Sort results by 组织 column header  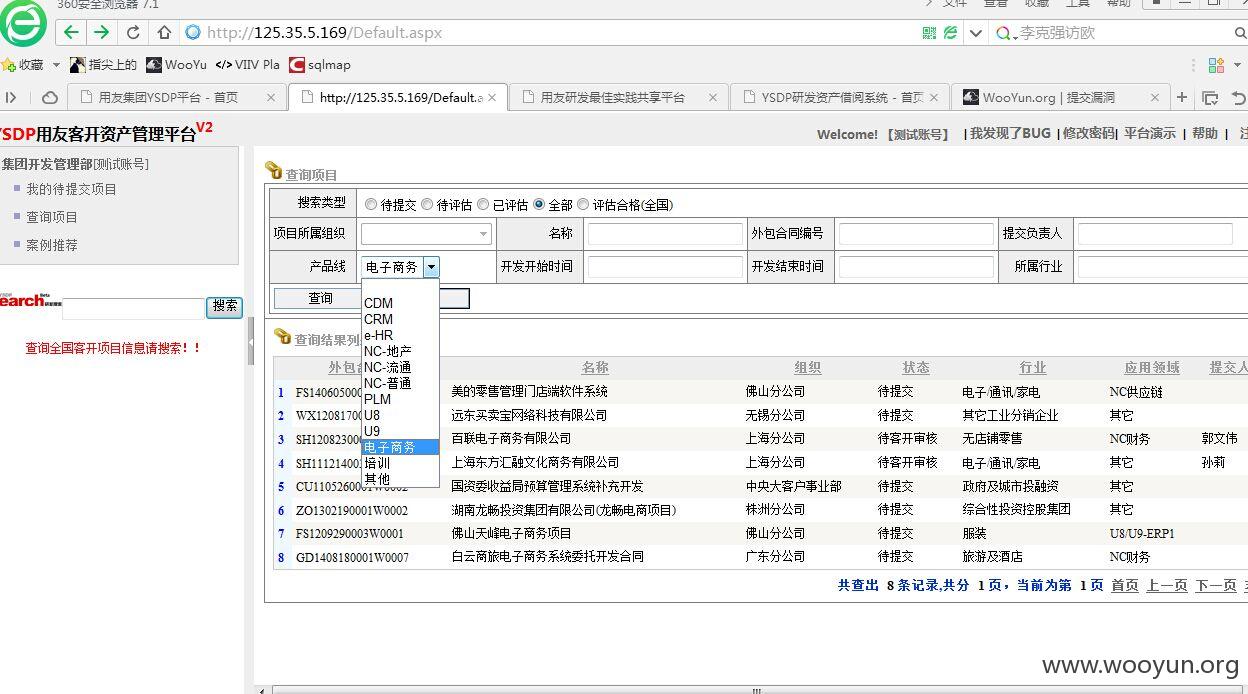pyautogui.click(x=808, y=367)
